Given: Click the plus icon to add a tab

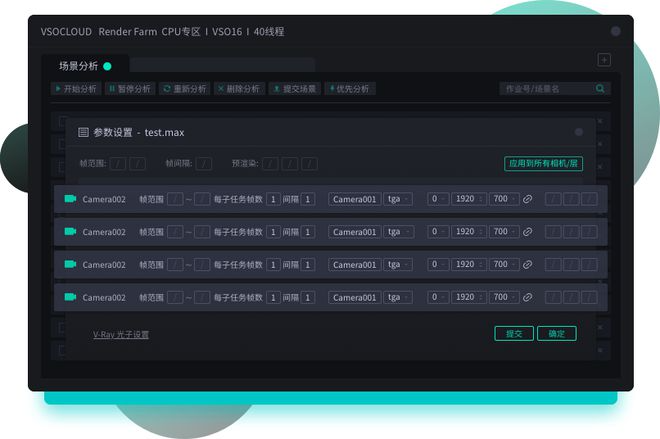Looking at the screenshot, I should coord(604,60).
